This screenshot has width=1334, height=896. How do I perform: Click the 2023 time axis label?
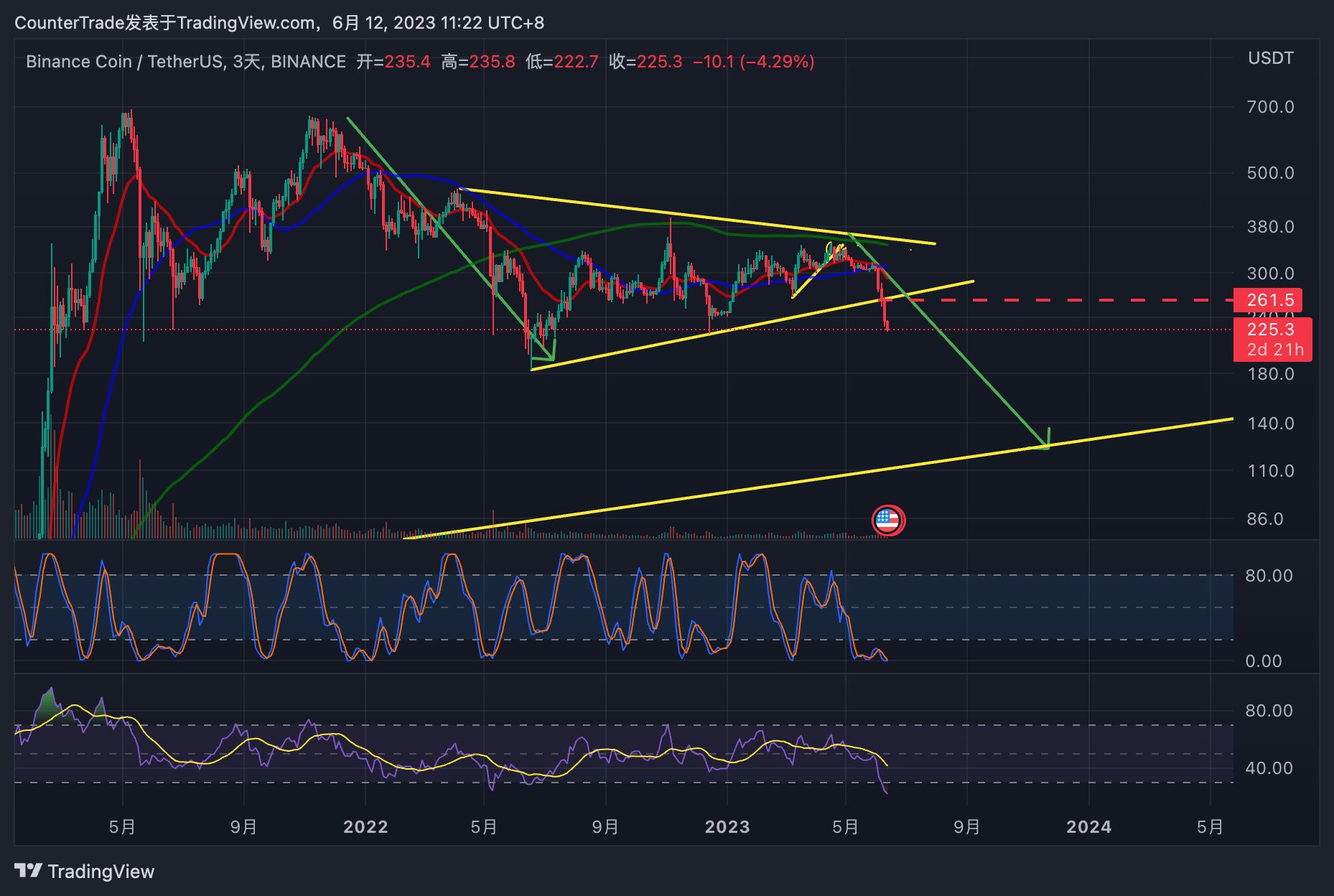click(727, 827)
